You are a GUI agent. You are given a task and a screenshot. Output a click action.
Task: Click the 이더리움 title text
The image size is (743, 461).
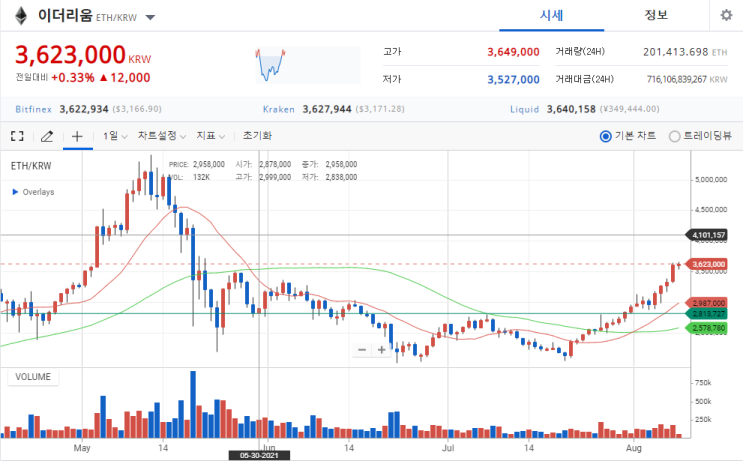(x=65, y=16)
